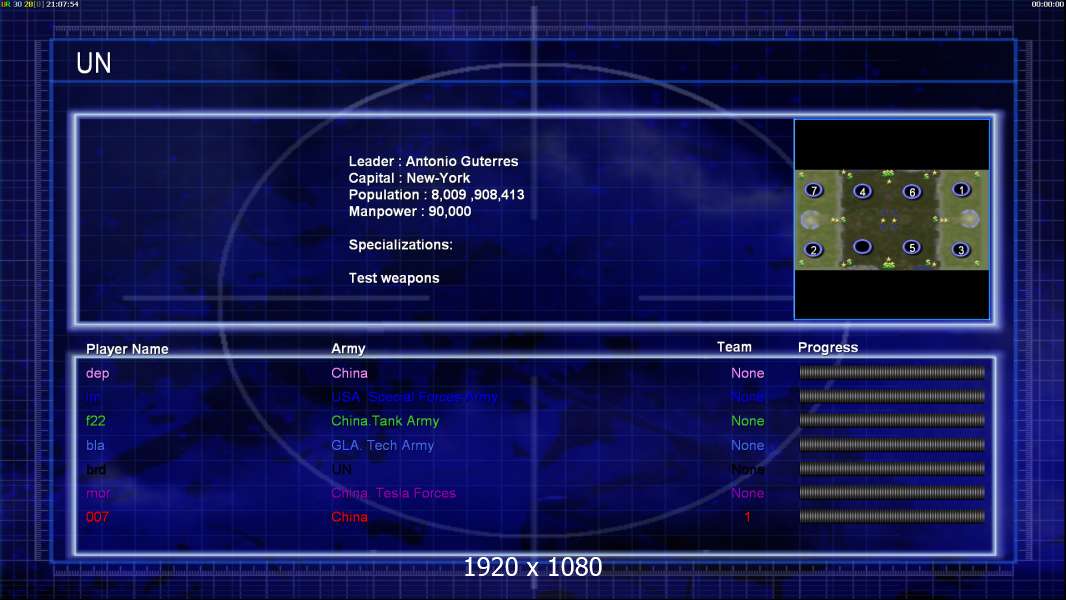Click progress bar for player 007
Screen dimensions: 1066x600
click(892, 516)
